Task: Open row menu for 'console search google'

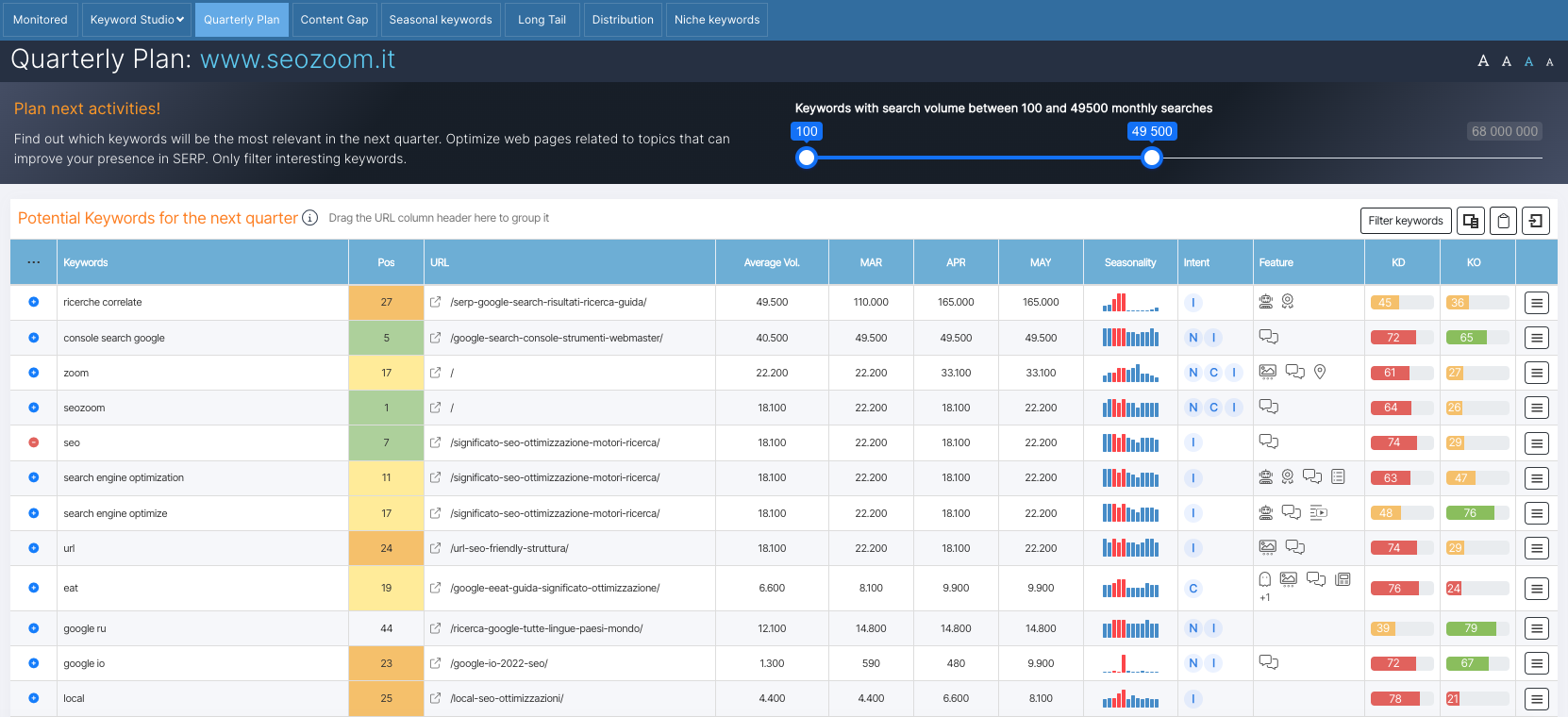Action: coord(1537,338)
